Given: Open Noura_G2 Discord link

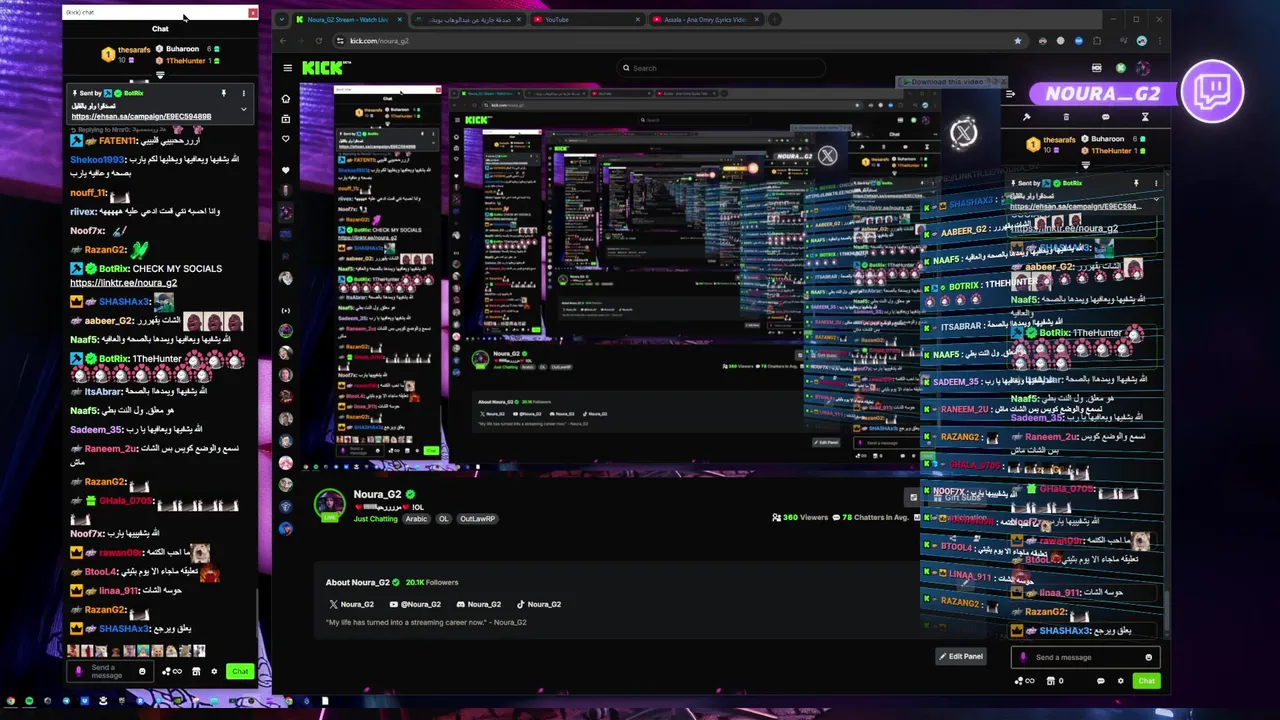Looking at the screenshot, I should 479,604.
